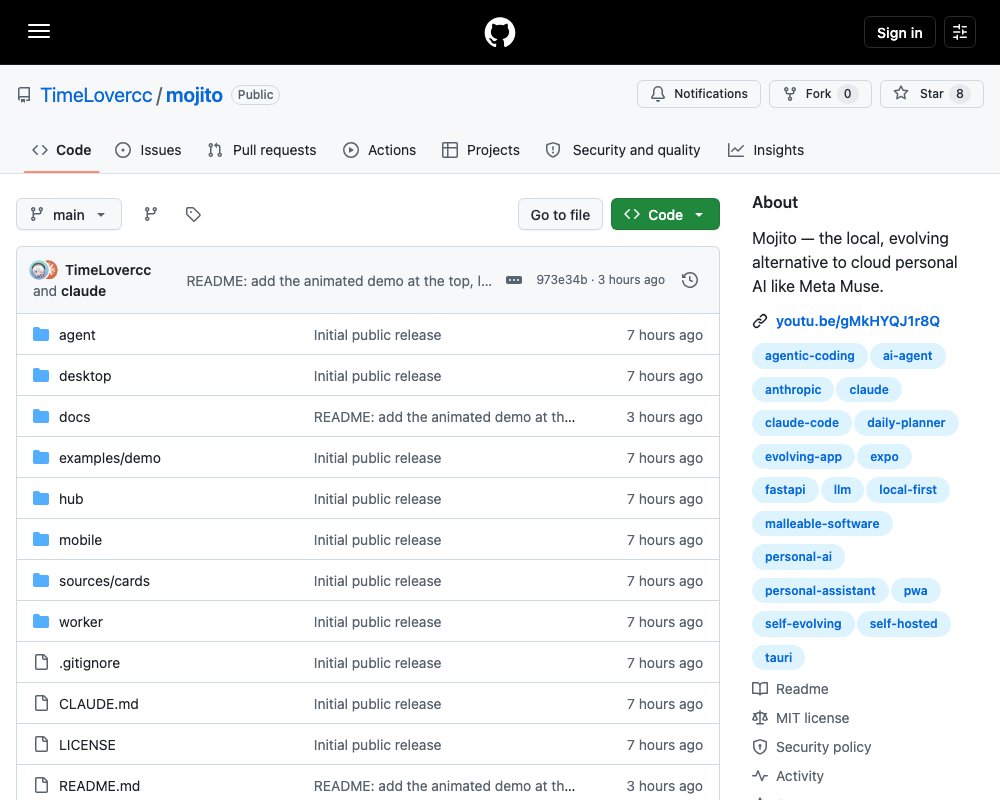This screenshot has height=800, width=1000.
Task: Click the claude co-author name
Action: point(84,291)
